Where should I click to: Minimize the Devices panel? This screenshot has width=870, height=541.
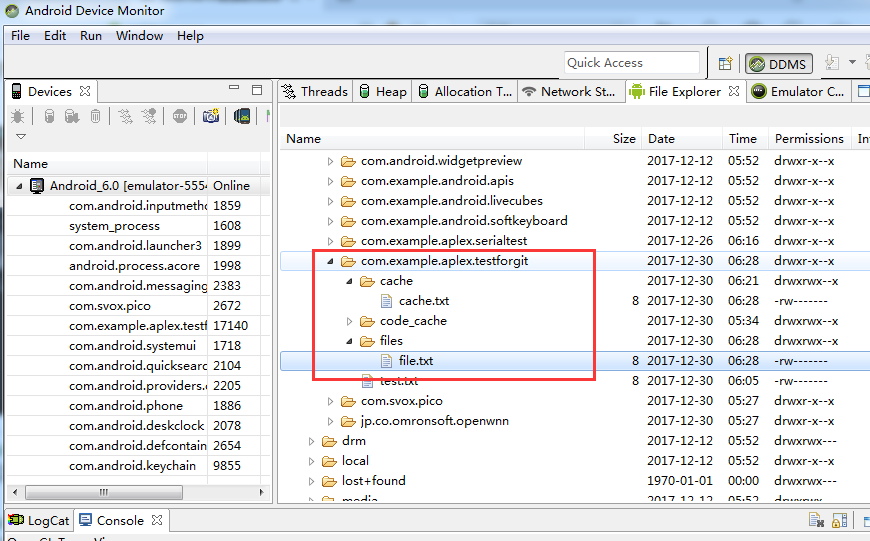(234, 88)
